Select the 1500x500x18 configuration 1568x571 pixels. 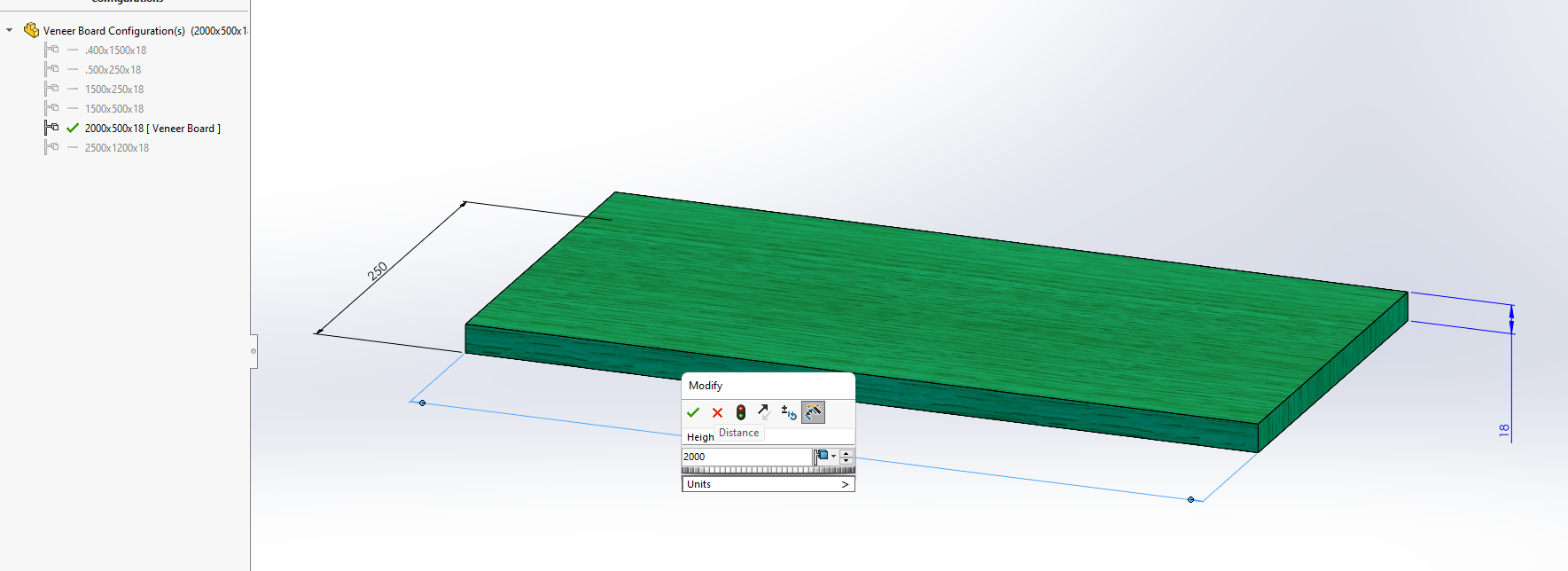(x=114, y=109)
